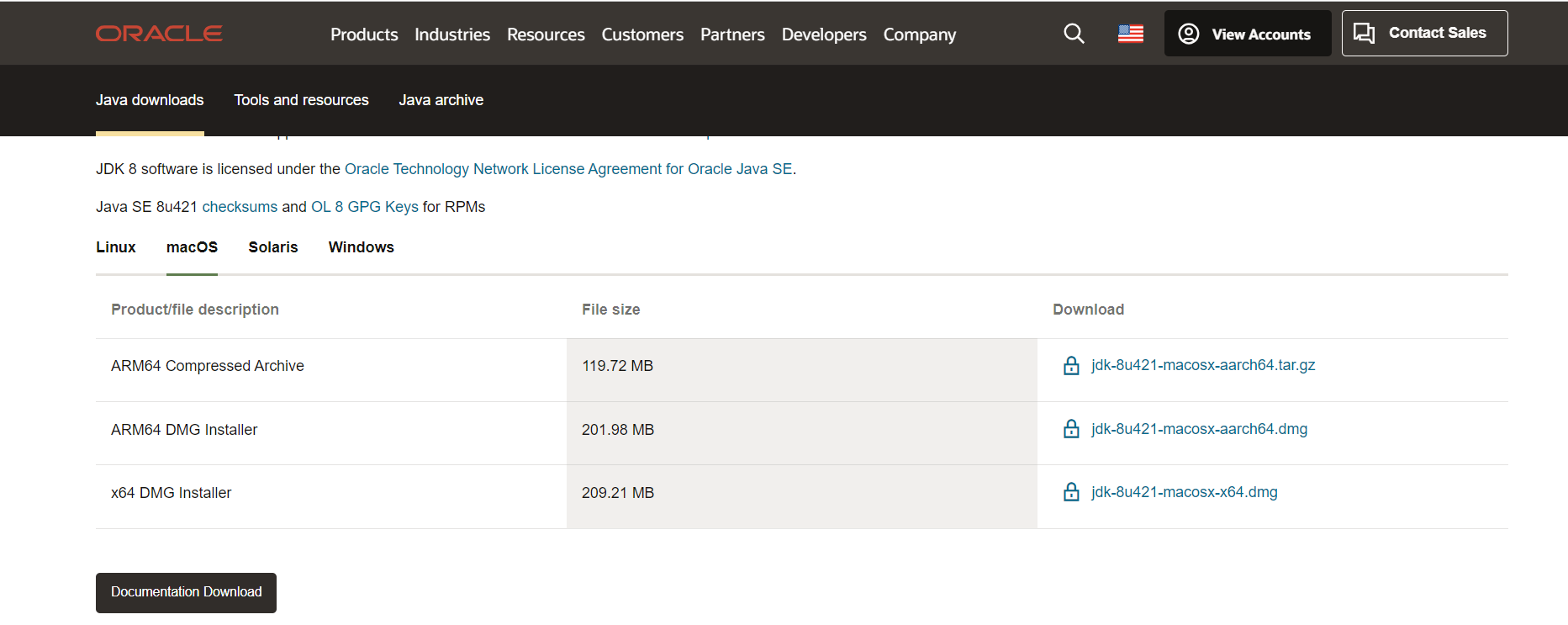The width and height of the screenshot is (1568, 625).
Task: Click the Oracle logo
Action: click(x=159, y=34)
